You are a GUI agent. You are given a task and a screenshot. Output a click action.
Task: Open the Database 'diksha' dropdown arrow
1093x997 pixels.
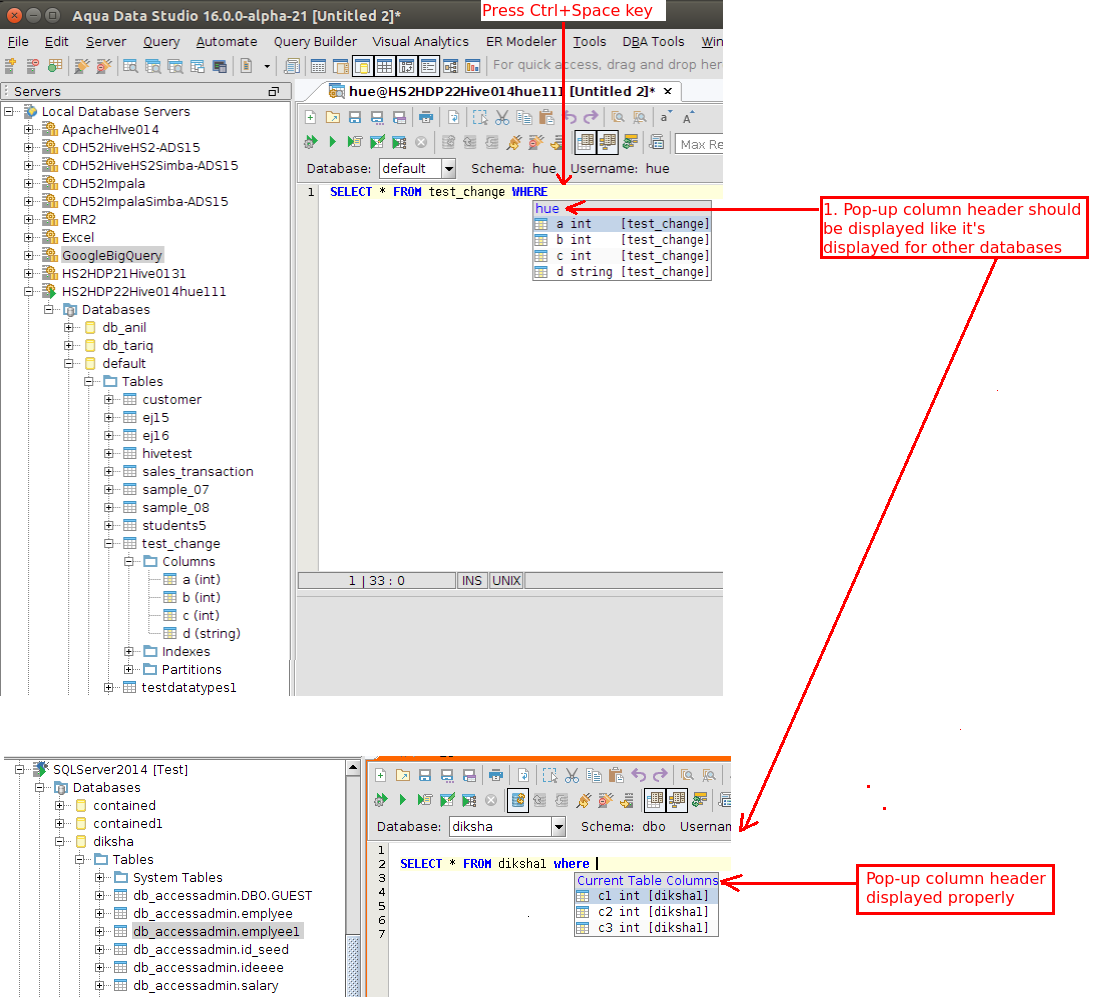(x=558, y=827)
